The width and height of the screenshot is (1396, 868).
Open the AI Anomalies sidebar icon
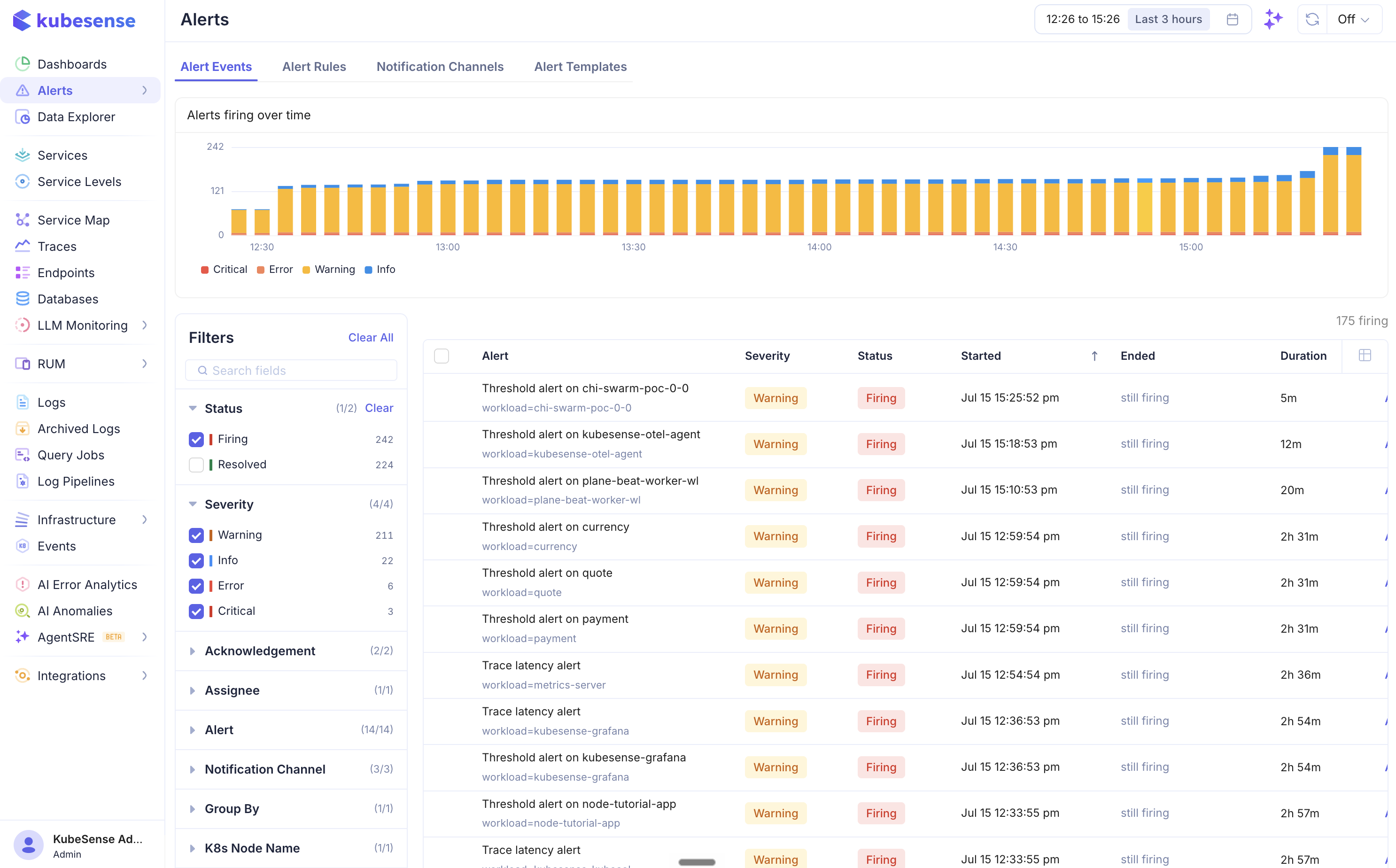click(x=23, y=611)
